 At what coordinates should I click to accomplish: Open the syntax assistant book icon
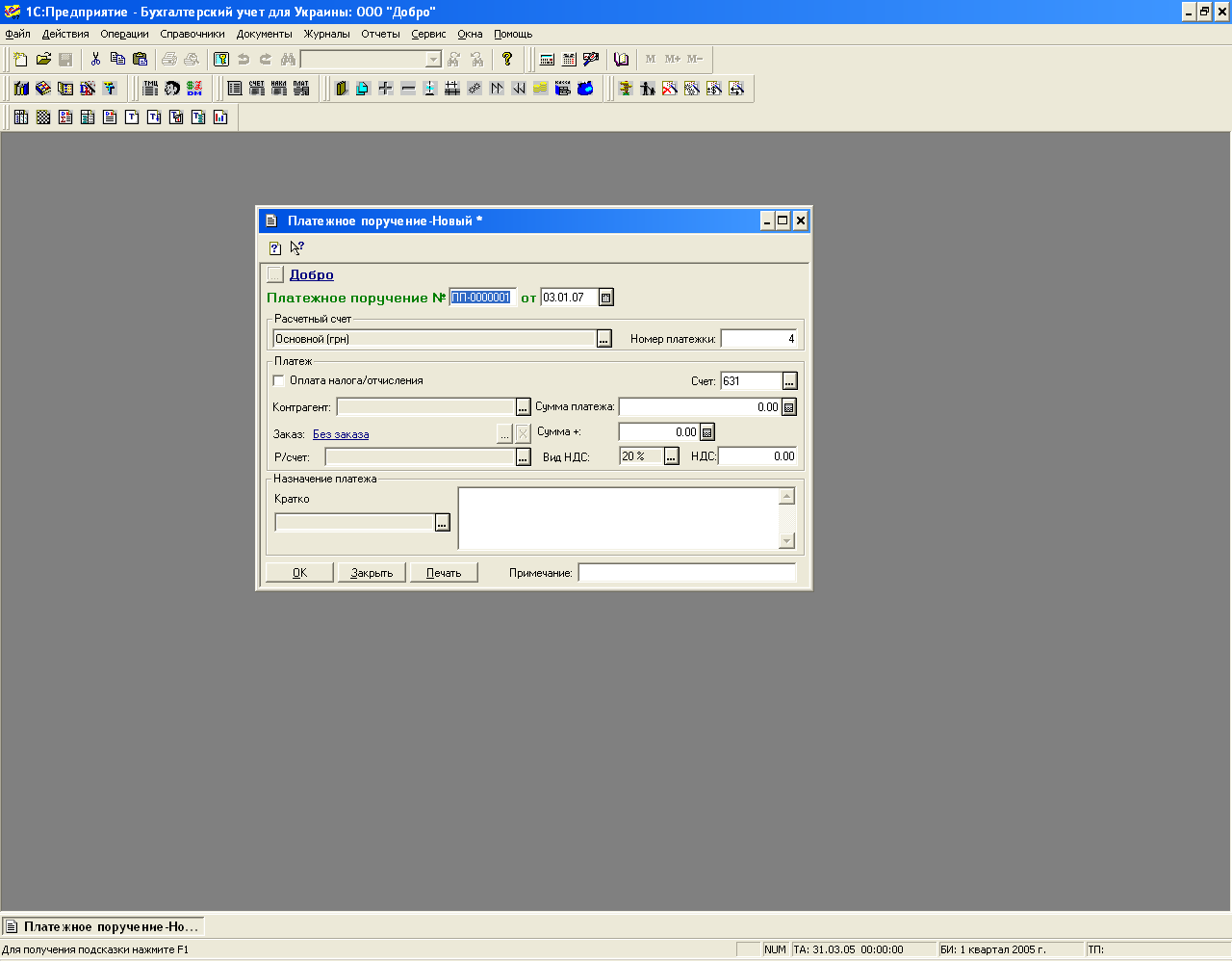[x=621, y=60]
